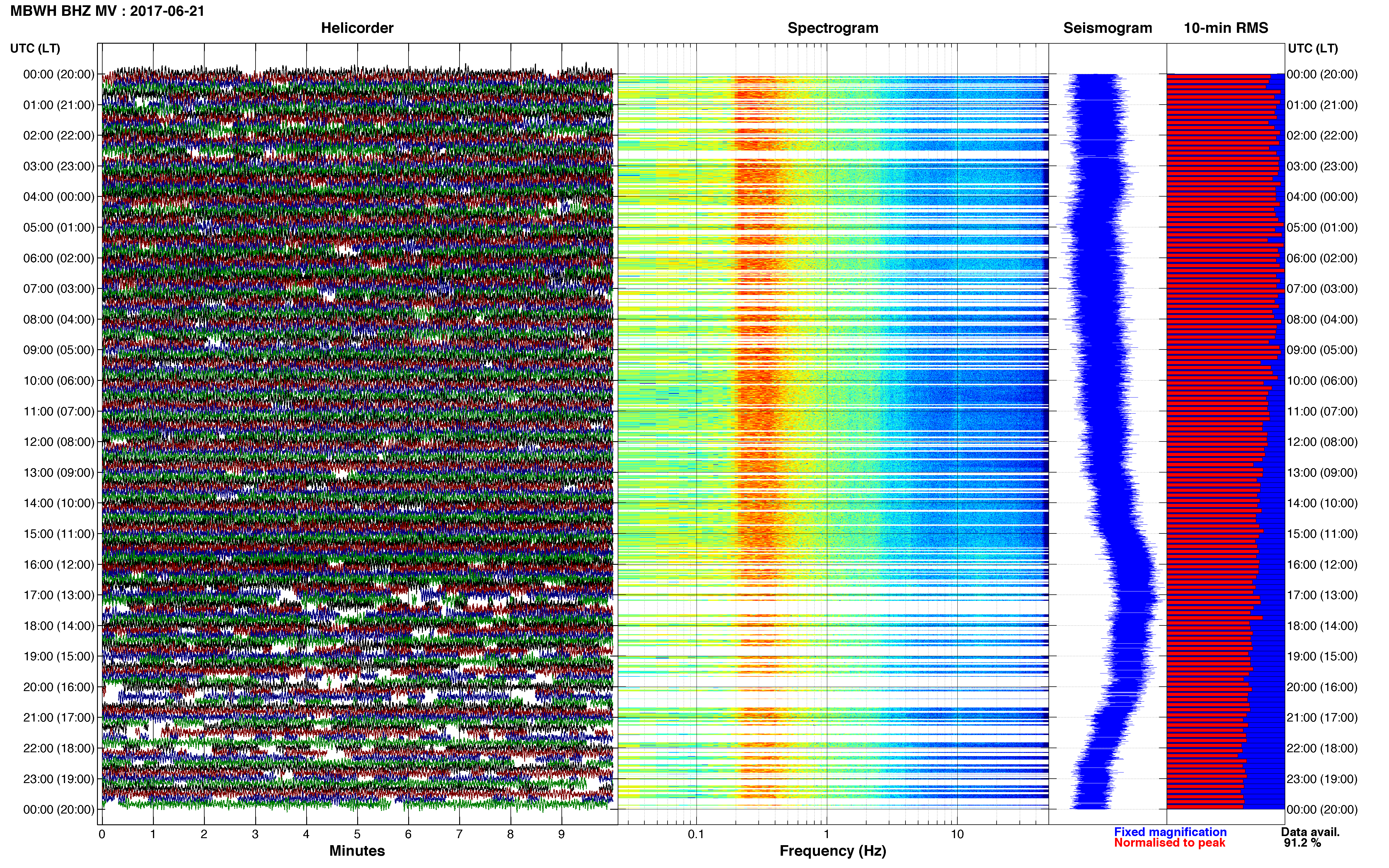The height and width of the screenshot is (868, 1389).
Task: Click the left '16:00 (12:00)' time label
Action: pyautogui.click(x=59, y=564)
